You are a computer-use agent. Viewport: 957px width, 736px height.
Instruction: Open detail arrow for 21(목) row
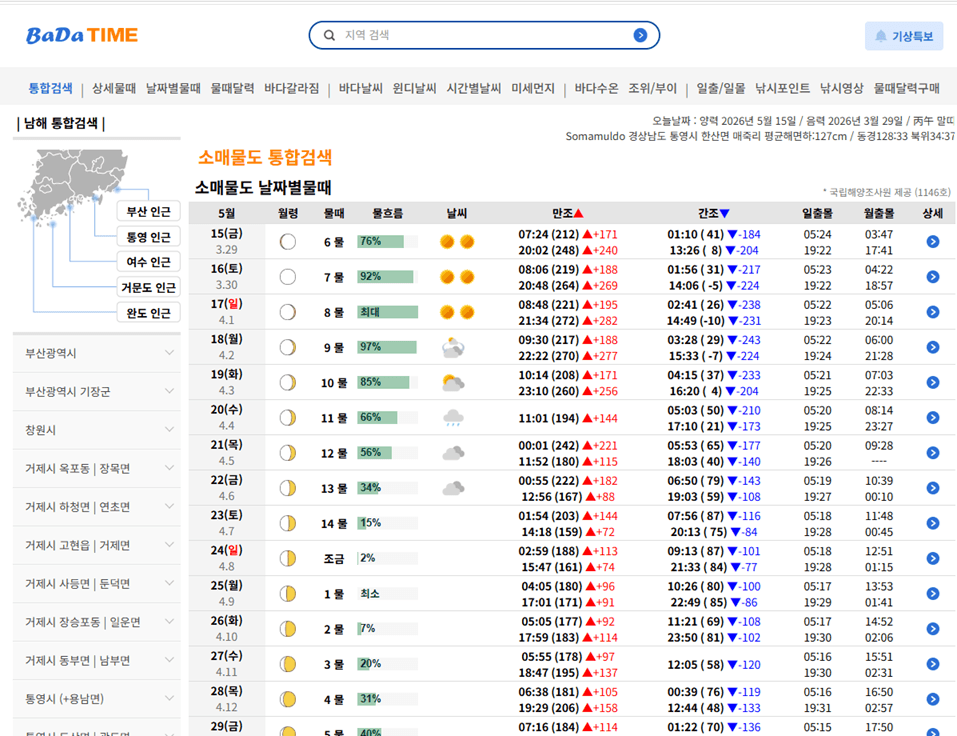click(x=933, y=453)
